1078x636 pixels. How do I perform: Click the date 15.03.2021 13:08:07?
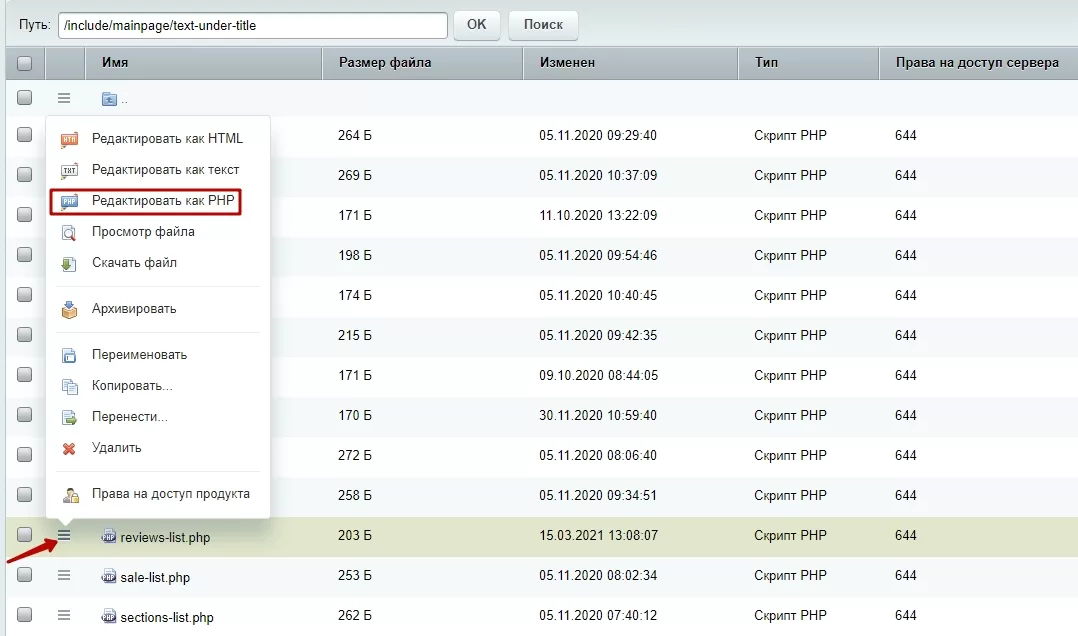point(598,536)
